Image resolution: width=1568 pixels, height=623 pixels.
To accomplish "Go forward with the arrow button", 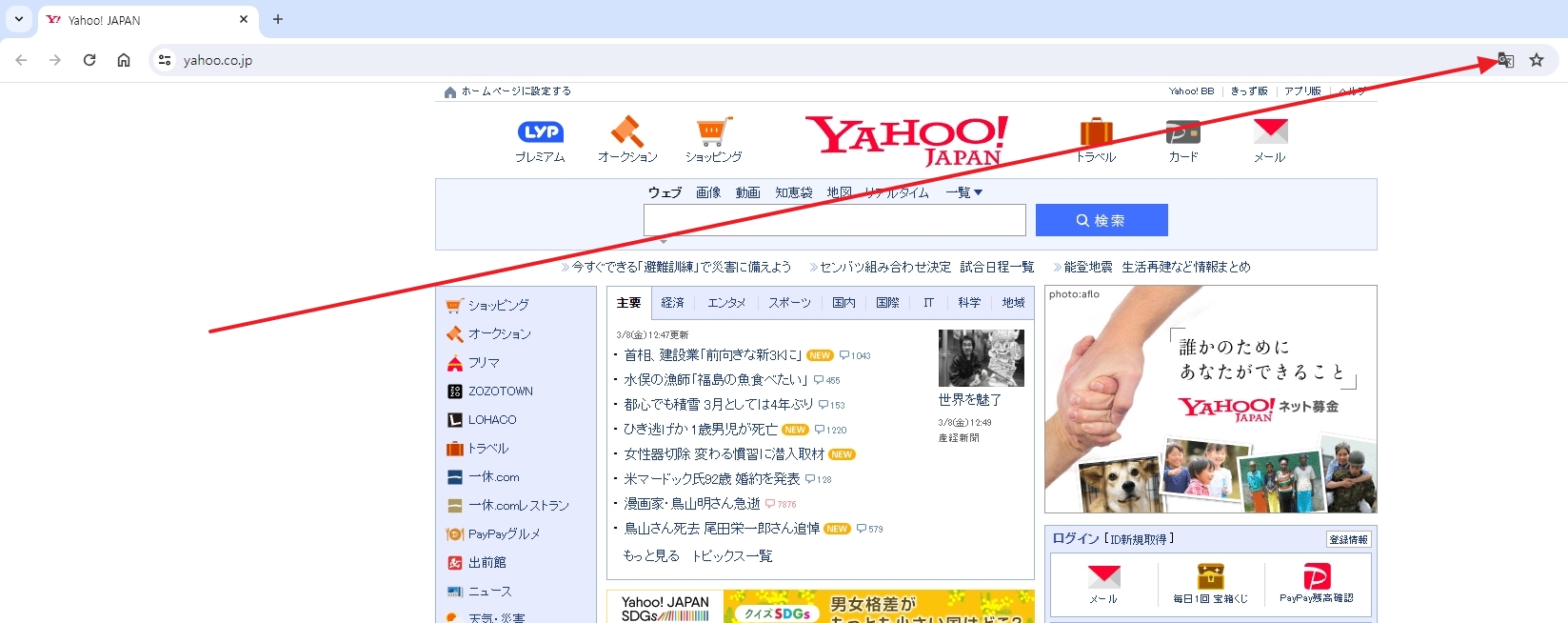I will click(x=55, y=60).
